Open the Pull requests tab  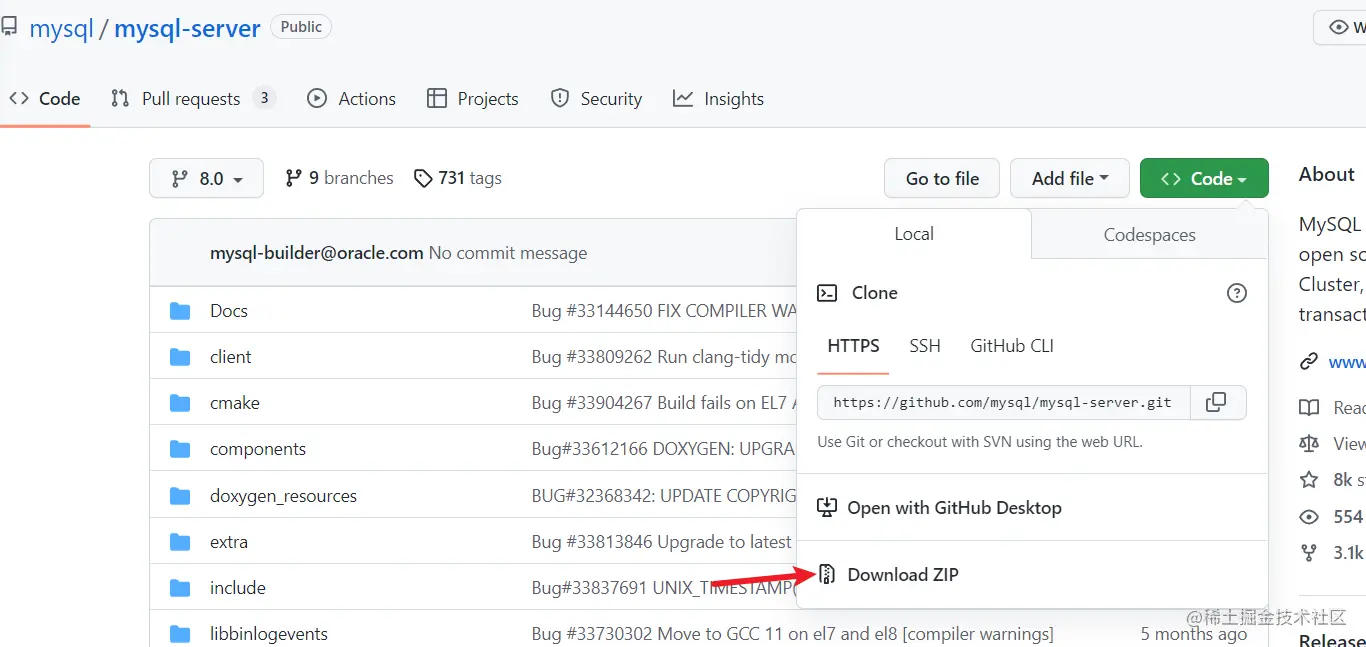[x=192, y=99]
